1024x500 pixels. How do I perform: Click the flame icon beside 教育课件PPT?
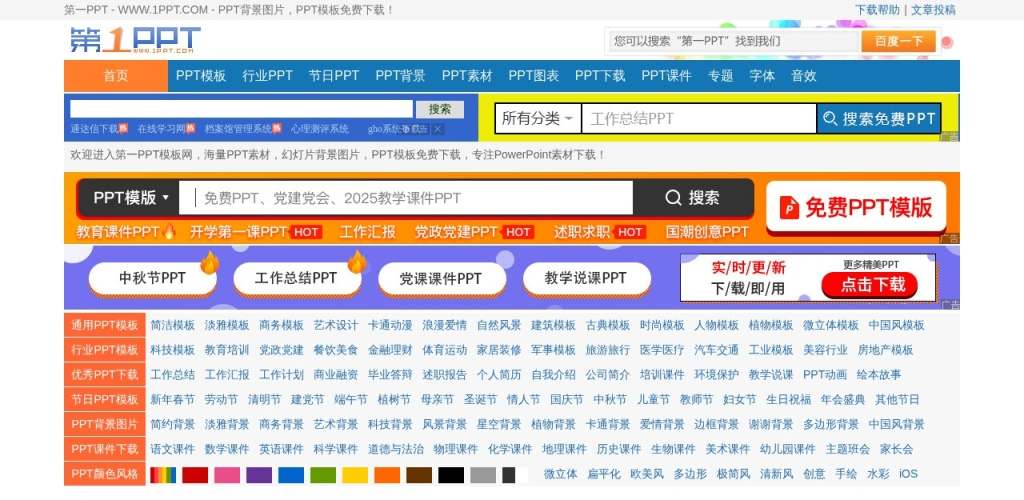coord(169,232)
